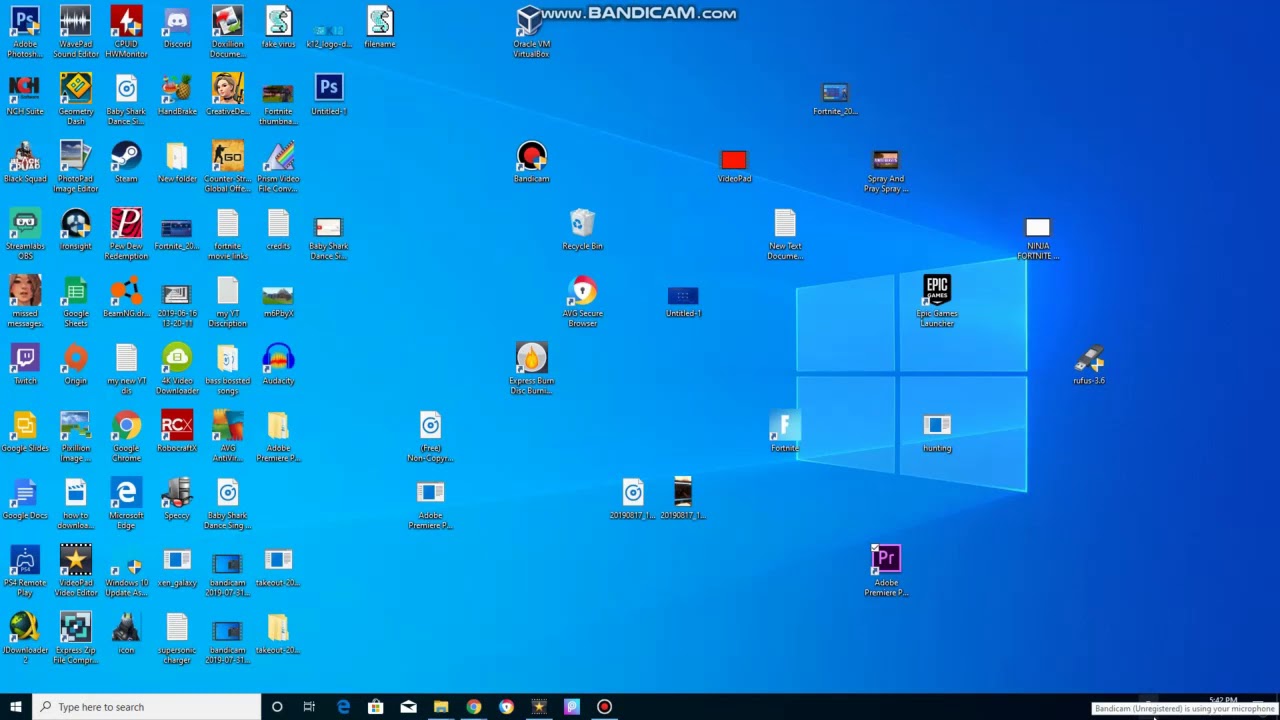Viewport: 1280px width, 720px height.
Task: Launch WavePad Sound Editor shortcut
Action: click(x=76, y=31)
